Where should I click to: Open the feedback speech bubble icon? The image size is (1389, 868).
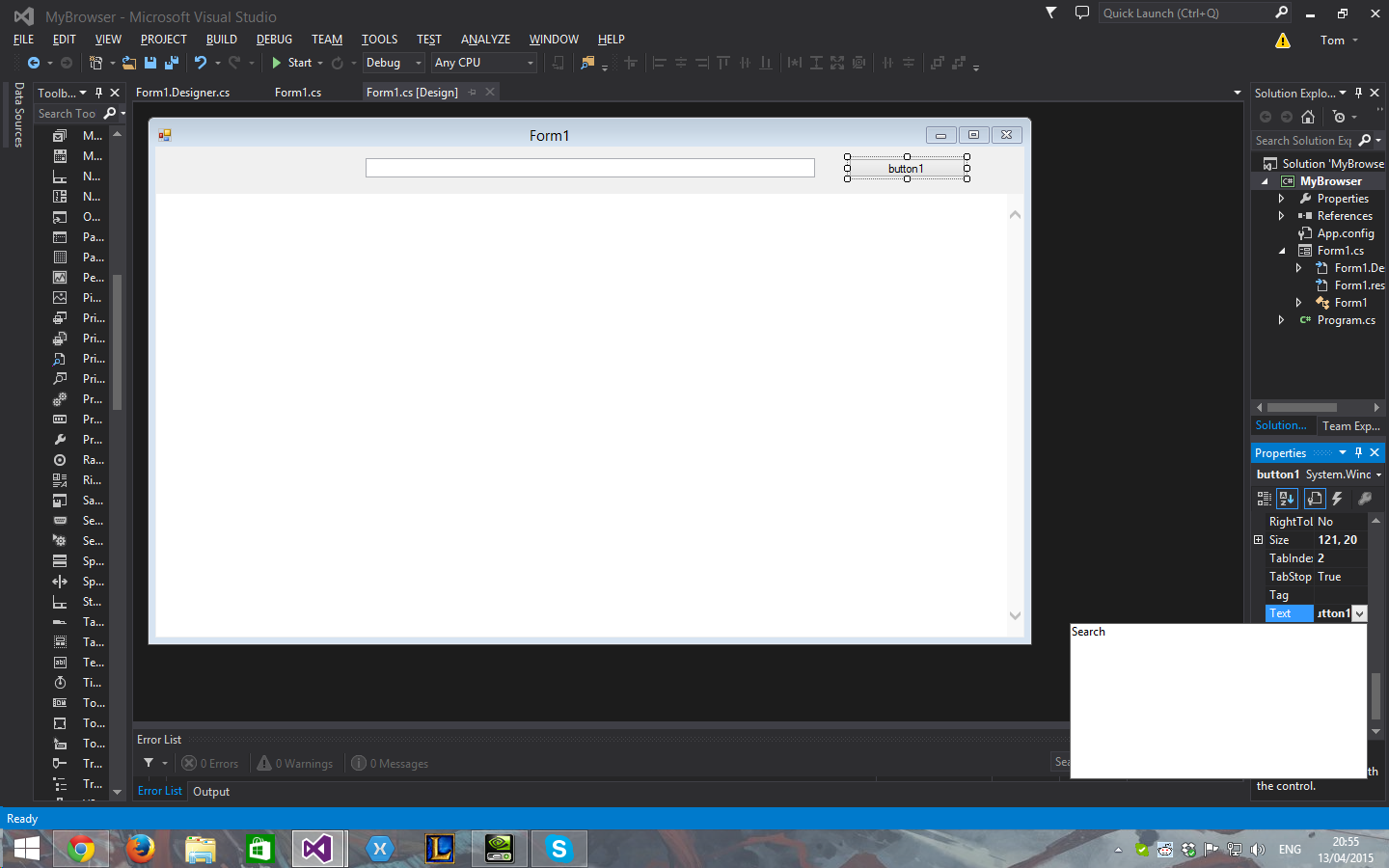tap(1082, 13)
